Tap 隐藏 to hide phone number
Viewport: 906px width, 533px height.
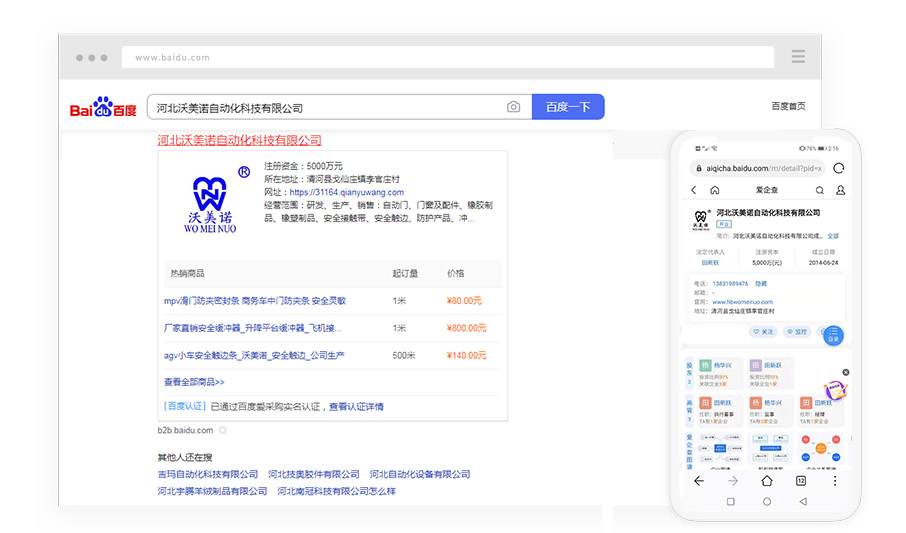[x=761, y=283]
